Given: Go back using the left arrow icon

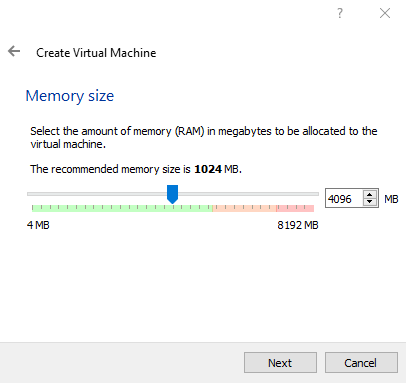Looking at the screenshot, I should pos(14,51).
